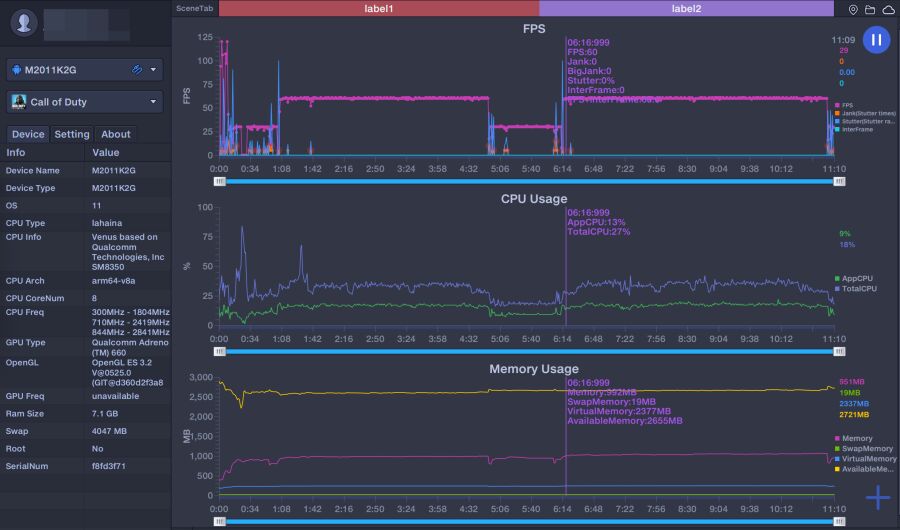900x530 pixels.
Task: Select the label2 scene segment
Action: click(x=686, y=9)
